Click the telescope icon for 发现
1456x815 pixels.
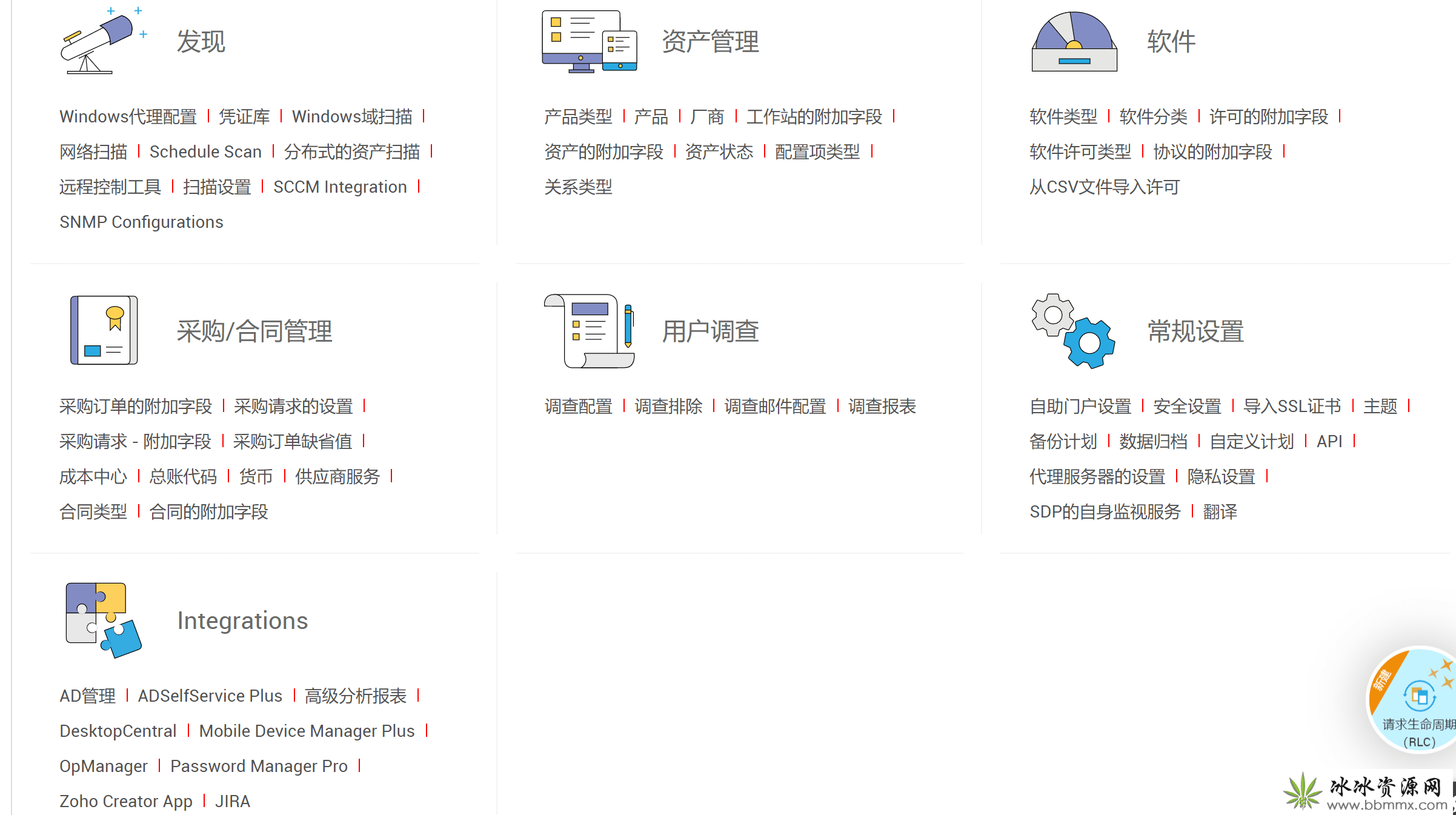click(x=104, y=41)
